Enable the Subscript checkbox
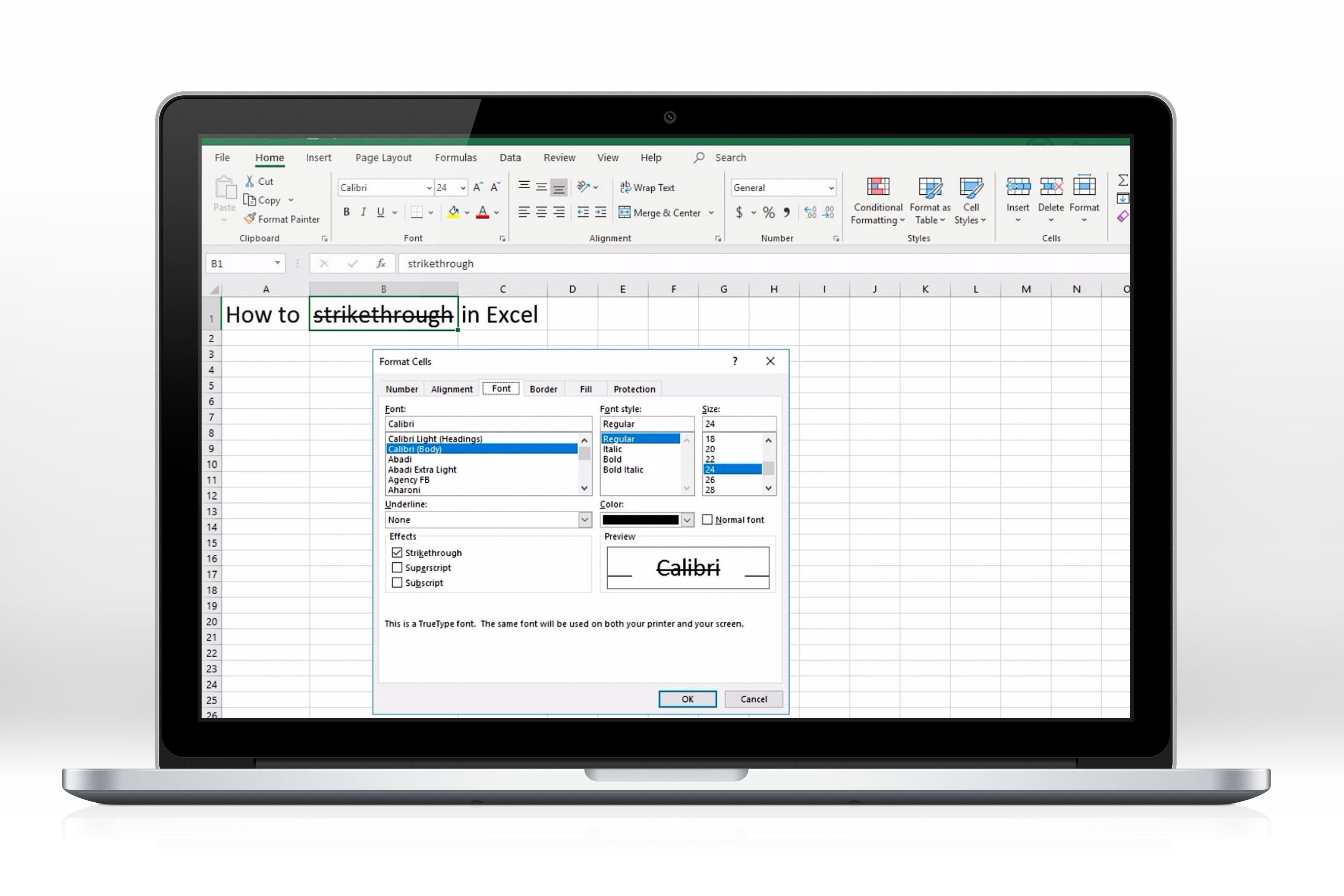The width and height of the screenshot is (1344, 896). click(x=397, y=583)
